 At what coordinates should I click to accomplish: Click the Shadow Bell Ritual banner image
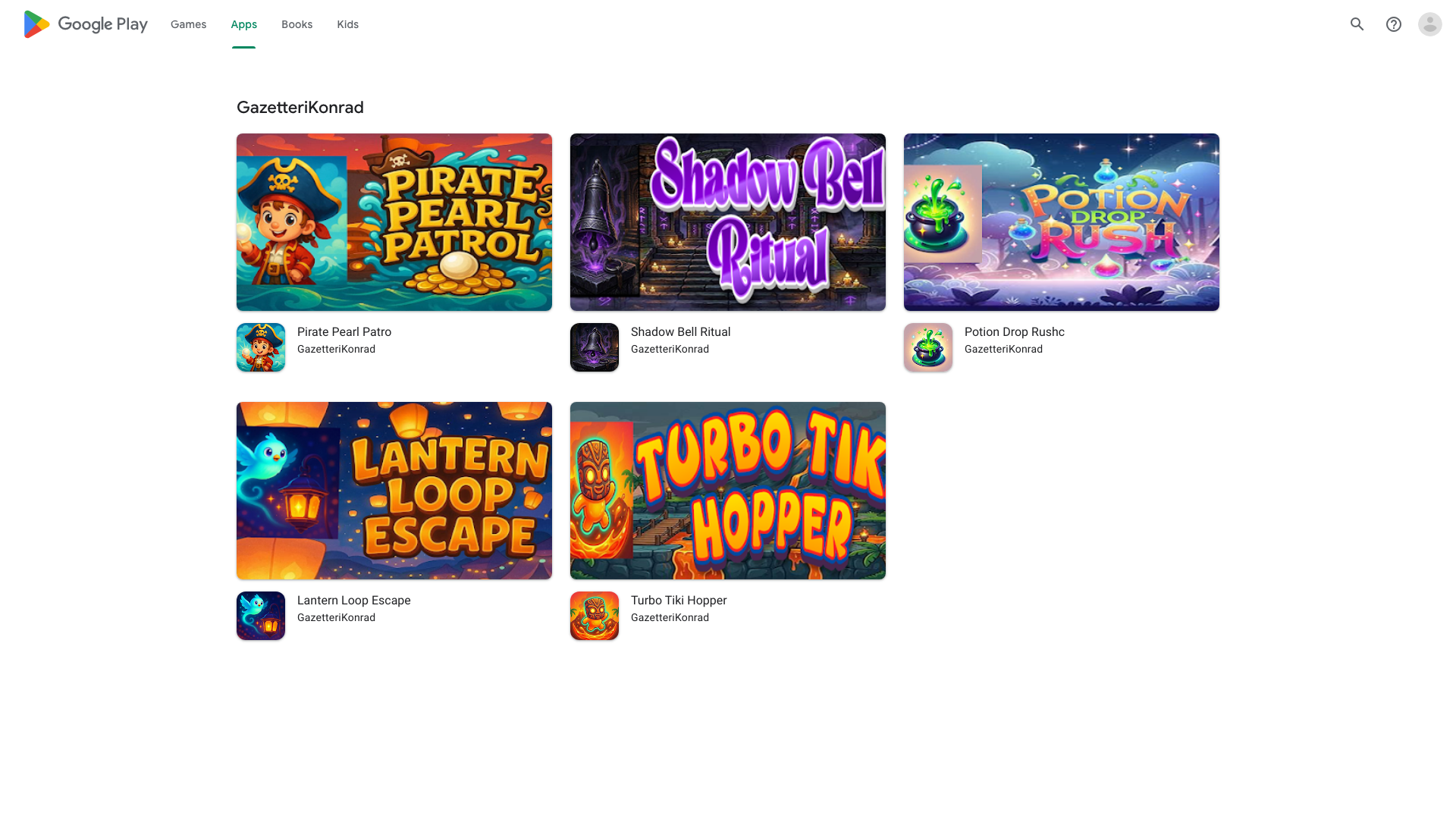click(x=728, y=222)
